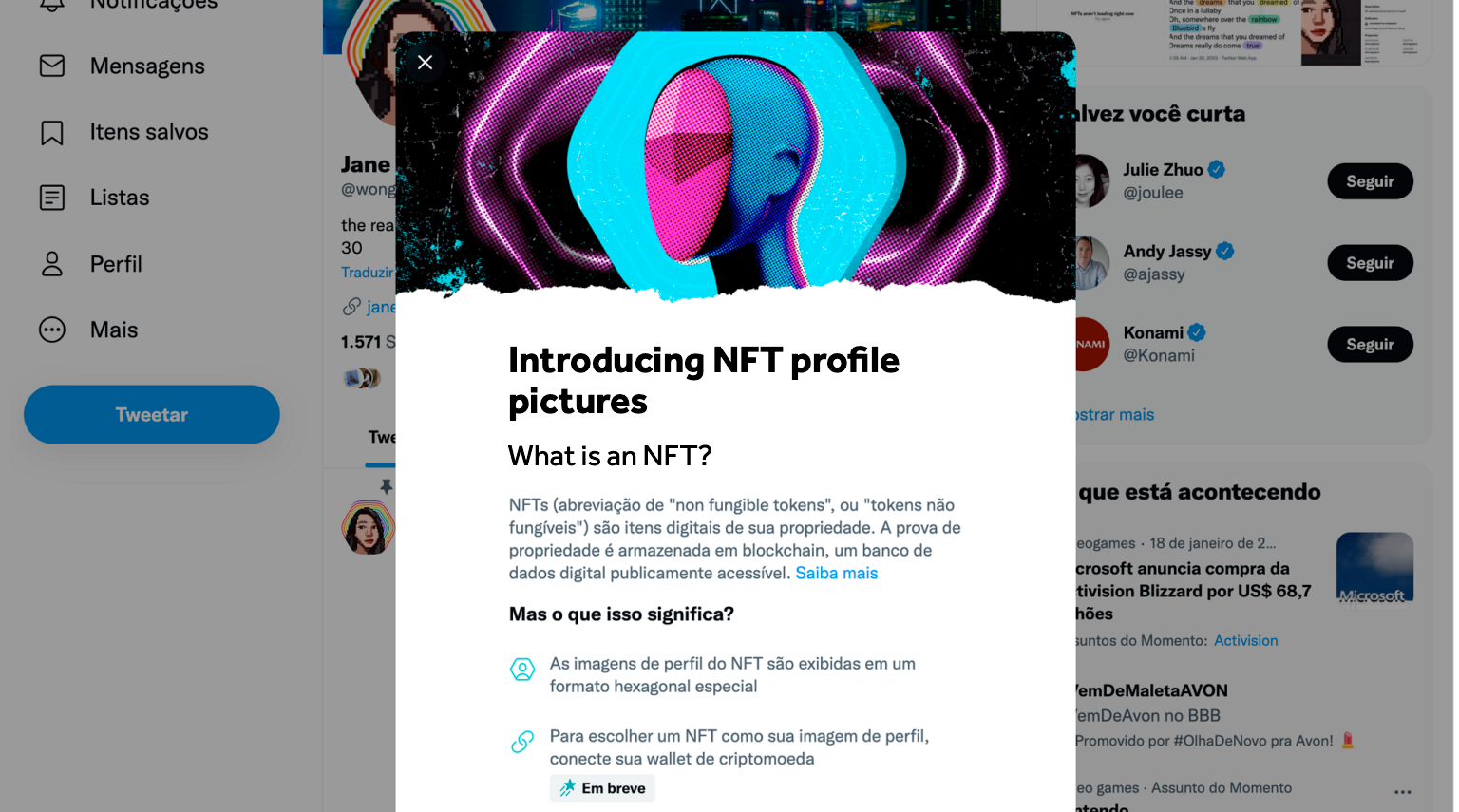Select the Mensagens menu item
Image resolution: width=1459 pixels, height=812 pixels.
[x=147, y=66]
